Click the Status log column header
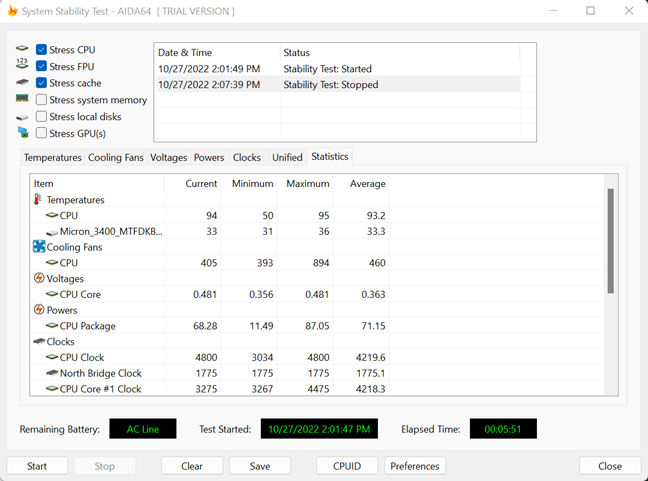648x481 pixels. tap(400, 52)
